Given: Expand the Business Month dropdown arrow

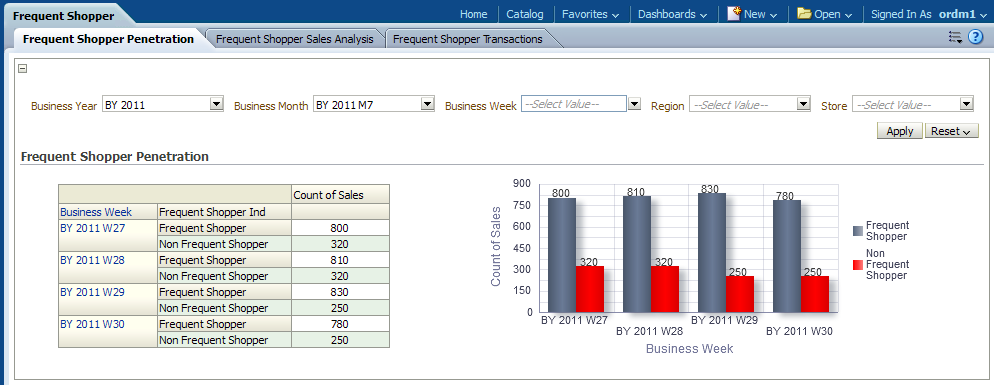Looking at the screenshot, I should 428,104.
